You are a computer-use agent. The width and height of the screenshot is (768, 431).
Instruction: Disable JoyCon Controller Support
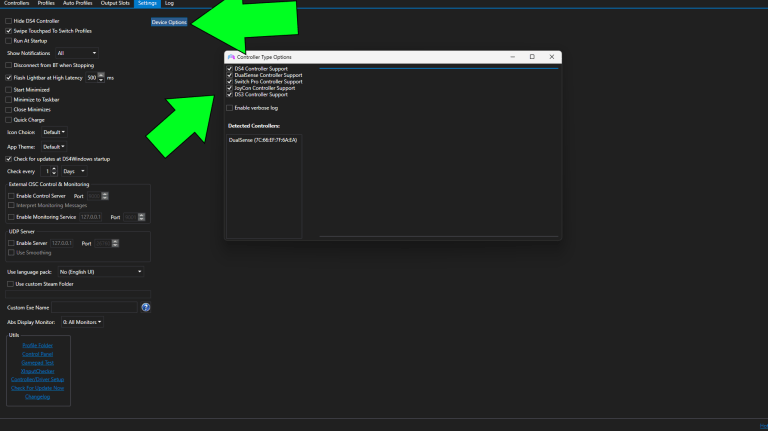[x=230, y=88]
